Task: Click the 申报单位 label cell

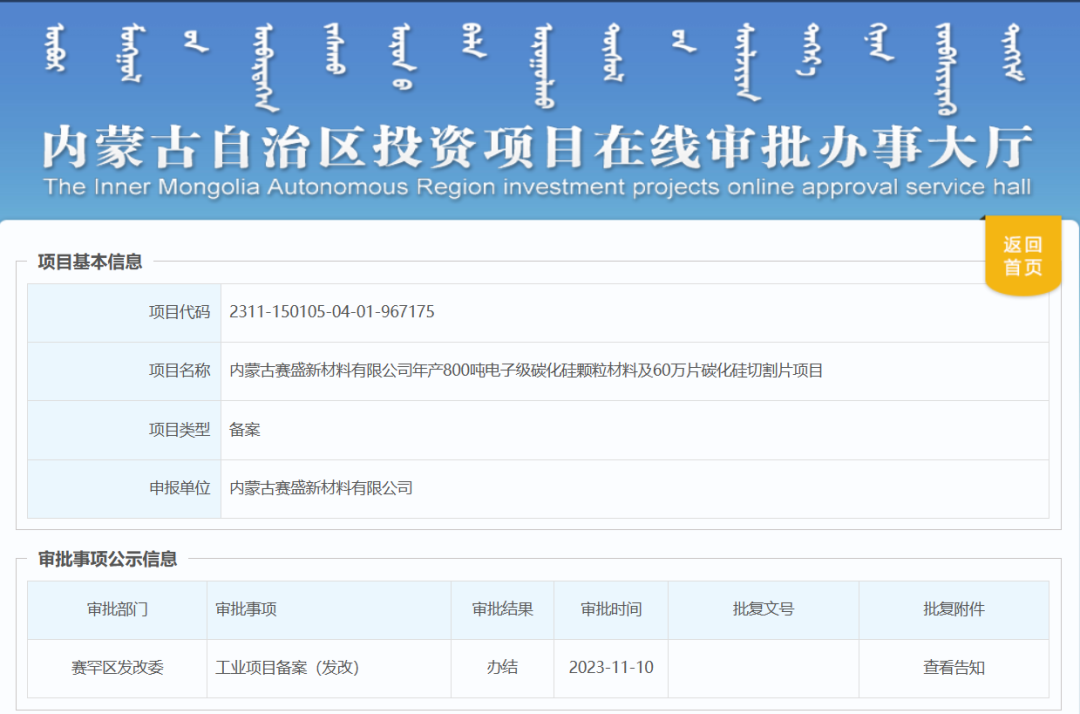Action: [124, 489]
